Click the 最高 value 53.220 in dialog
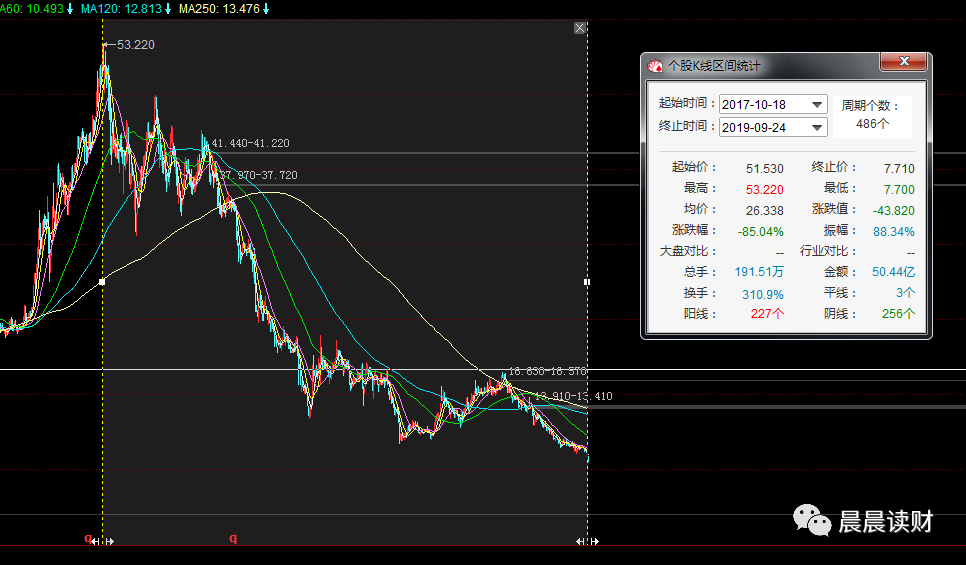The image size is (966, 565). click(x=765, y=190)
